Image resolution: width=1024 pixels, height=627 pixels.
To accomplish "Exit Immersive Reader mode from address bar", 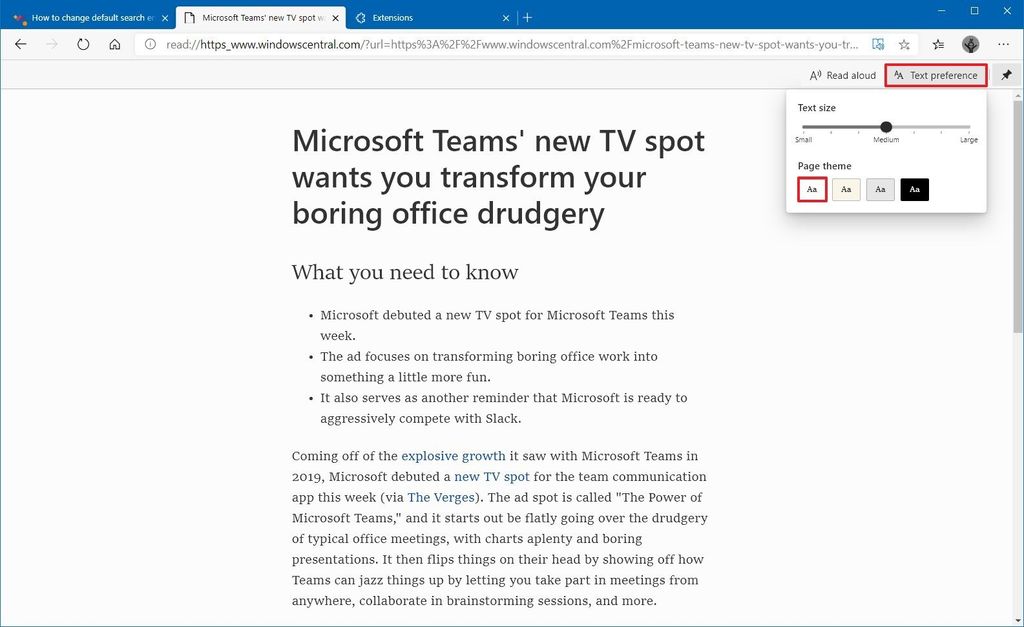I will pyautogui.click(x=879, y=44).
